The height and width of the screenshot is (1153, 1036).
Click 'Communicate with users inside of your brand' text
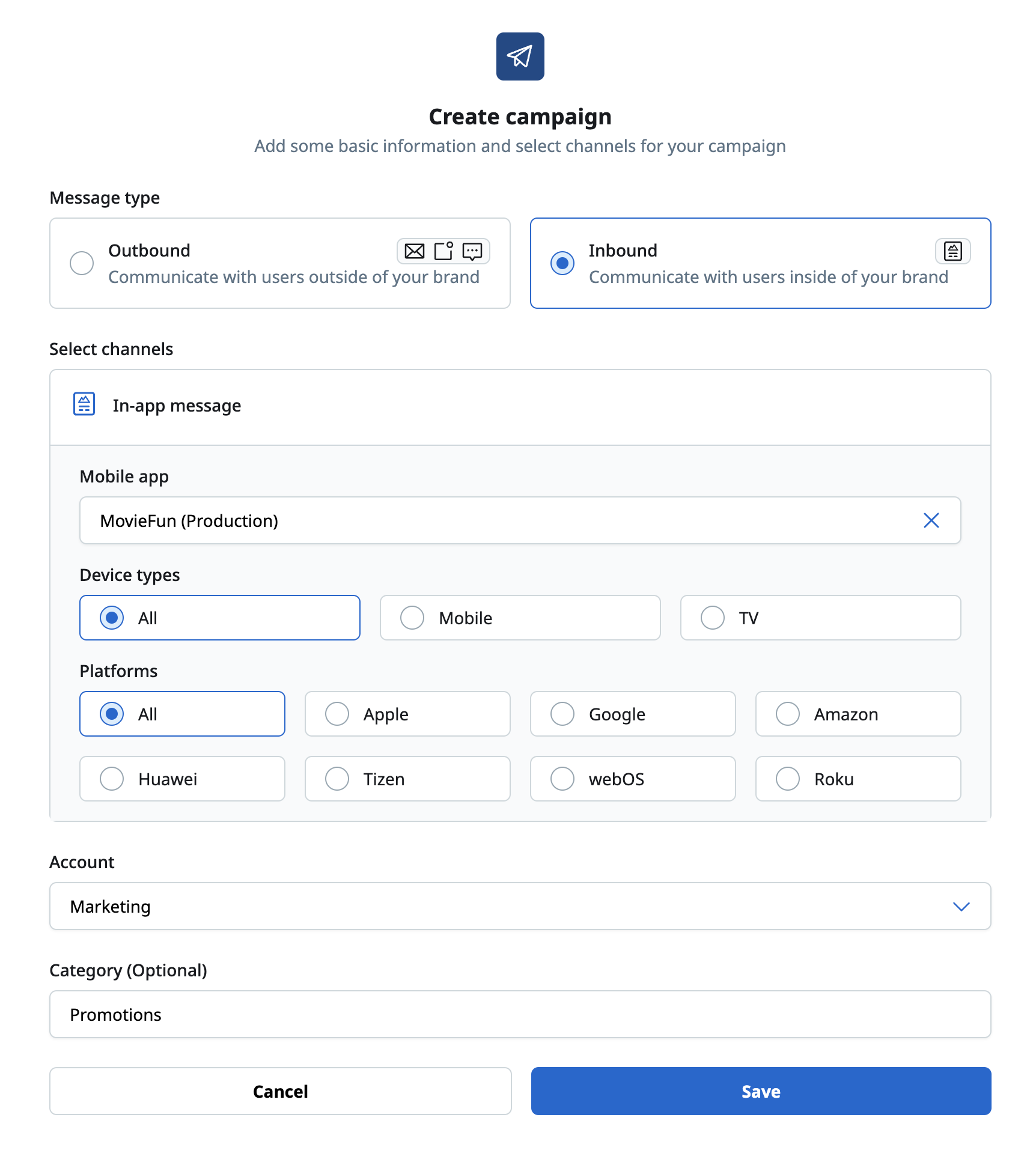(x=769, y=277)
